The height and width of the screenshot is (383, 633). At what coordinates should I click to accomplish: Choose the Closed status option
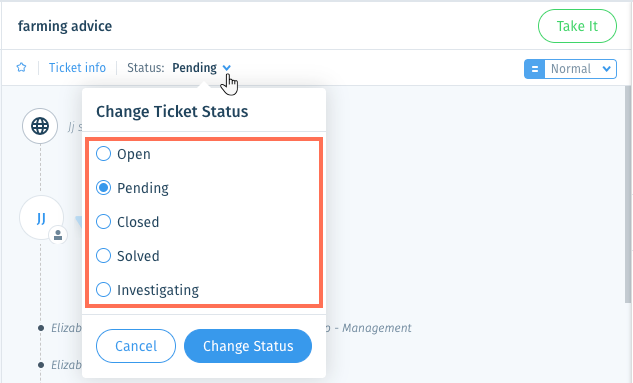coord(103,222)
